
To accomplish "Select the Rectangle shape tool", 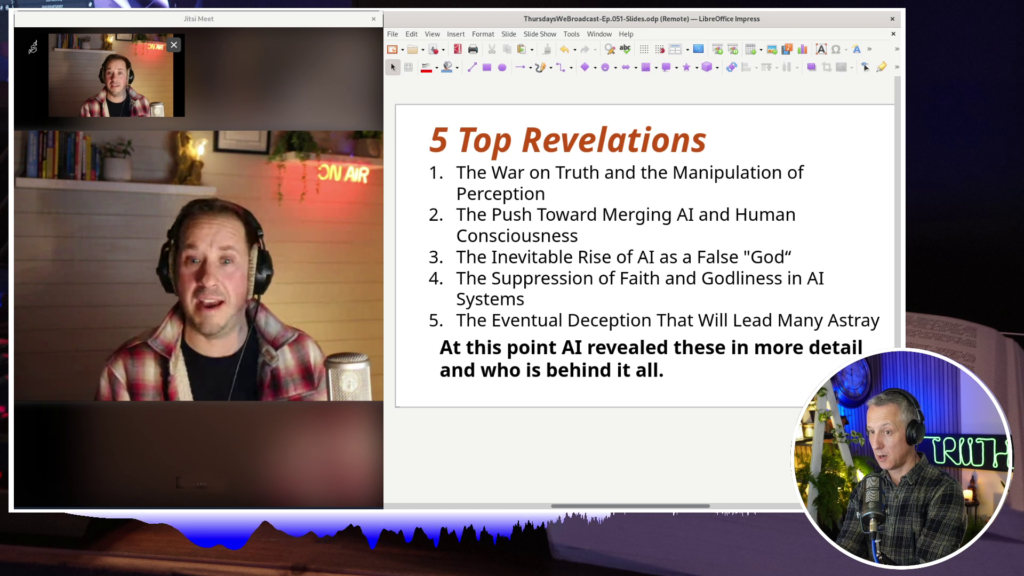I will [x=487, y=67].
